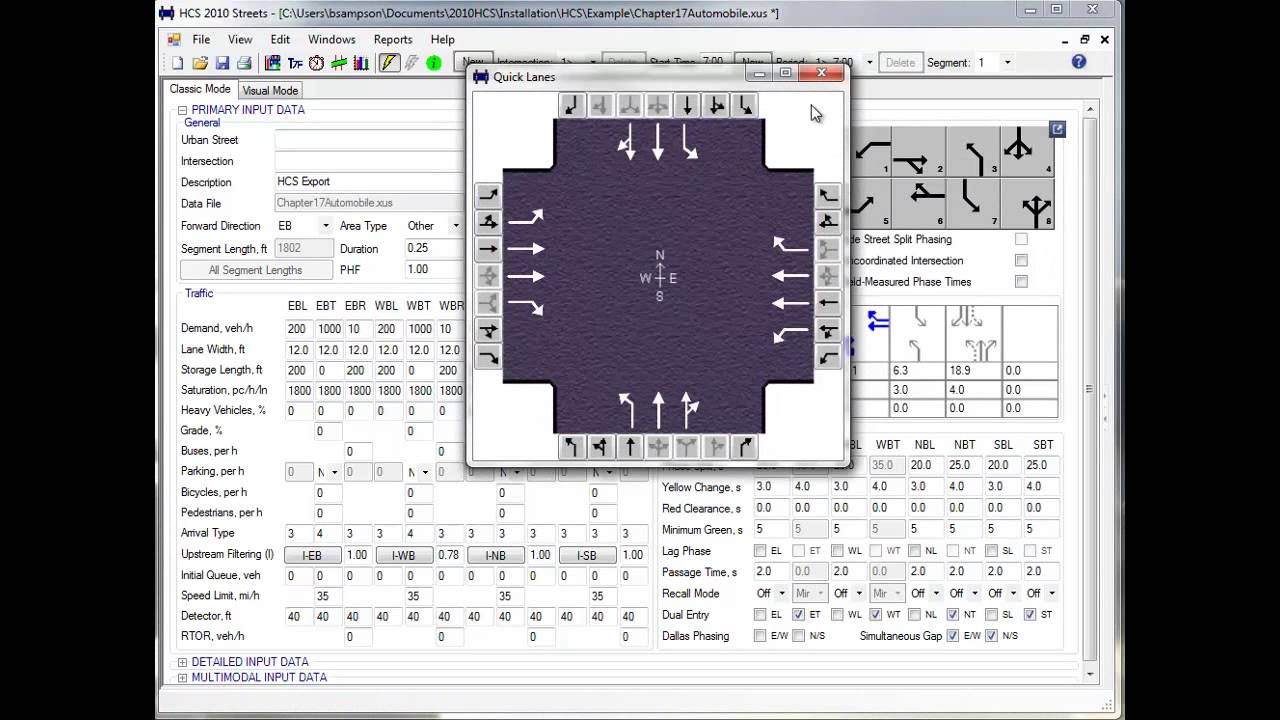Click the green lanes toolbar icon
Image resolution: width=1280 pixels, height=720 pixels.
coord(338,63)
